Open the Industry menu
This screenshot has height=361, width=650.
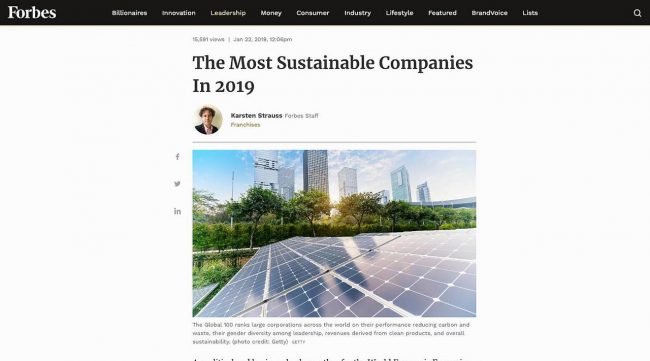(x=357, y=13)
